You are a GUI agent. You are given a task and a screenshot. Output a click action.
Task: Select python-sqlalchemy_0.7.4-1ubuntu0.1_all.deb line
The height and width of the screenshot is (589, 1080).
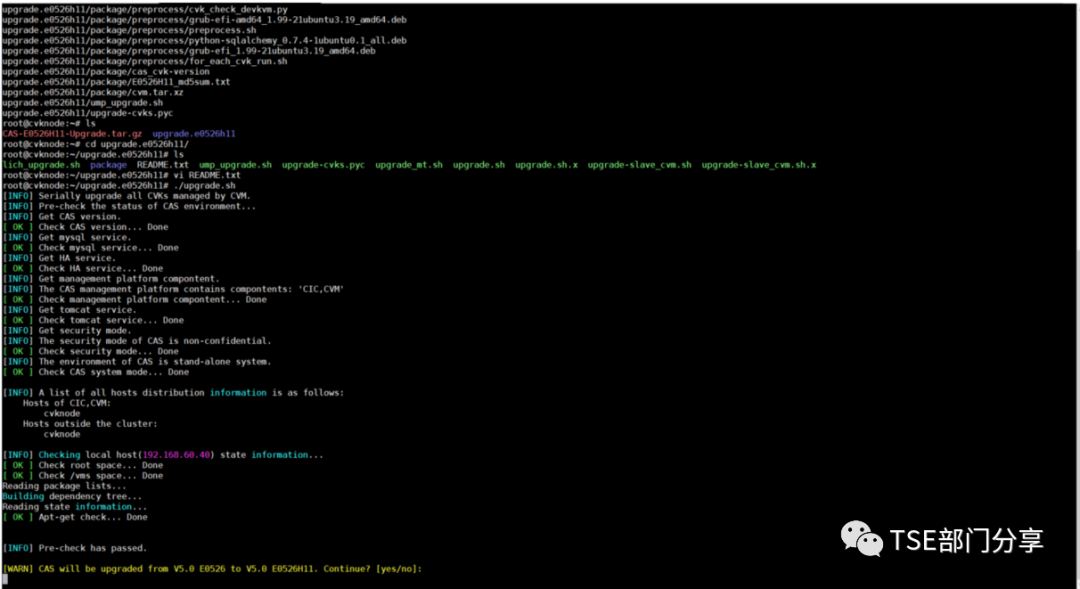[204, 41]
